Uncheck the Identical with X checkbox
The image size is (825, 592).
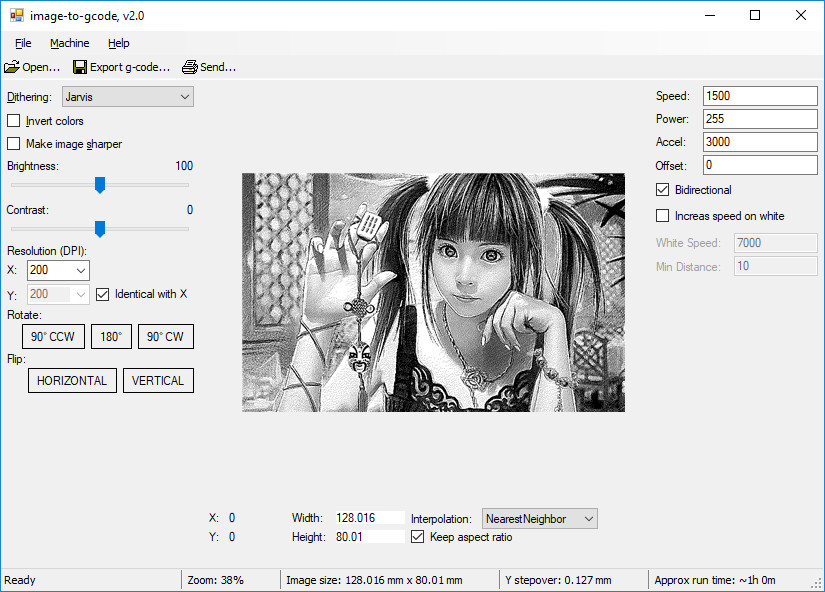[103, 294]
